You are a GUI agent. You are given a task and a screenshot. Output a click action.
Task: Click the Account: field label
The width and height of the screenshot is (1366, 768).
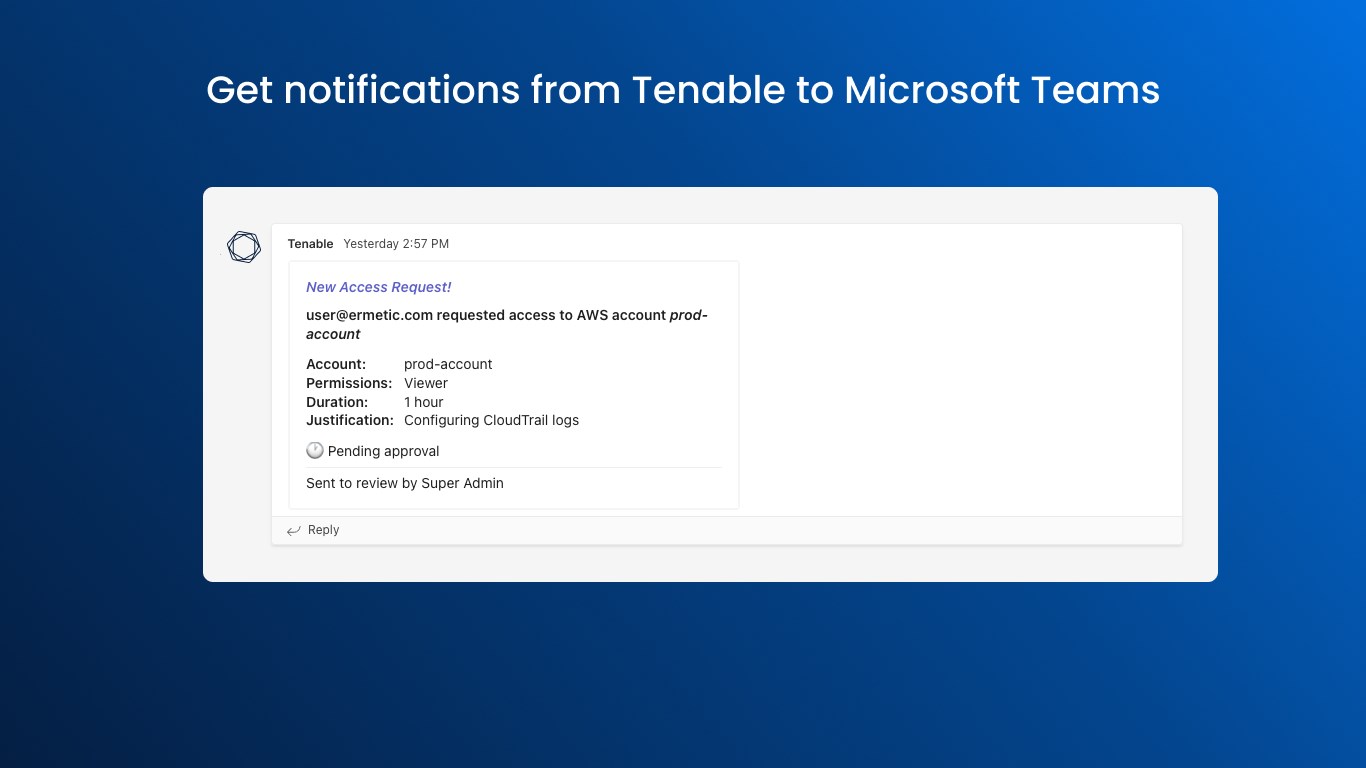(x=336, y=364)
